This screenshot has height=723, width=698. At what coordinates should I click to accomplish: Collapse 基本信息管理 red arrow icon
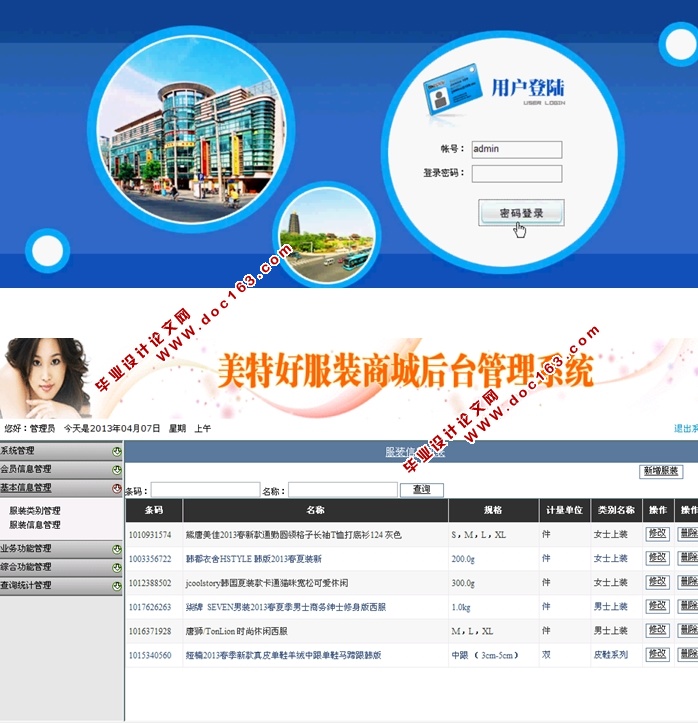tap(117, 488)
